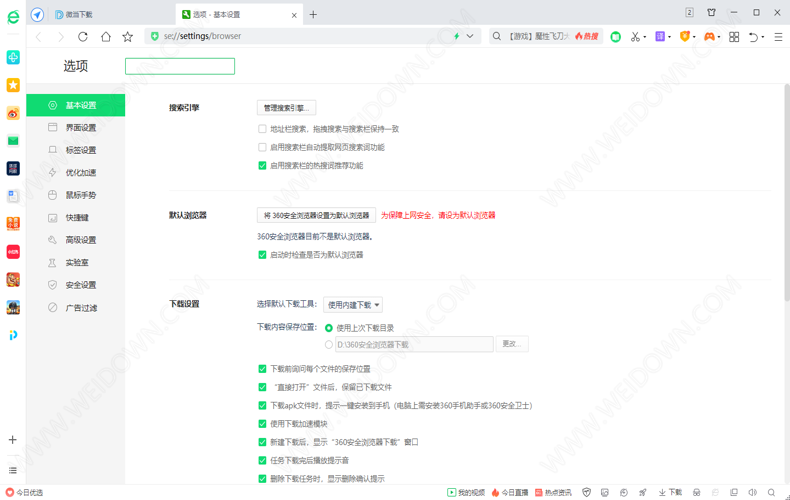The height and width of the screenshot is (500, 790).
Task: Open the 使用内建下载 dropdown
Action: pos(353,305)
